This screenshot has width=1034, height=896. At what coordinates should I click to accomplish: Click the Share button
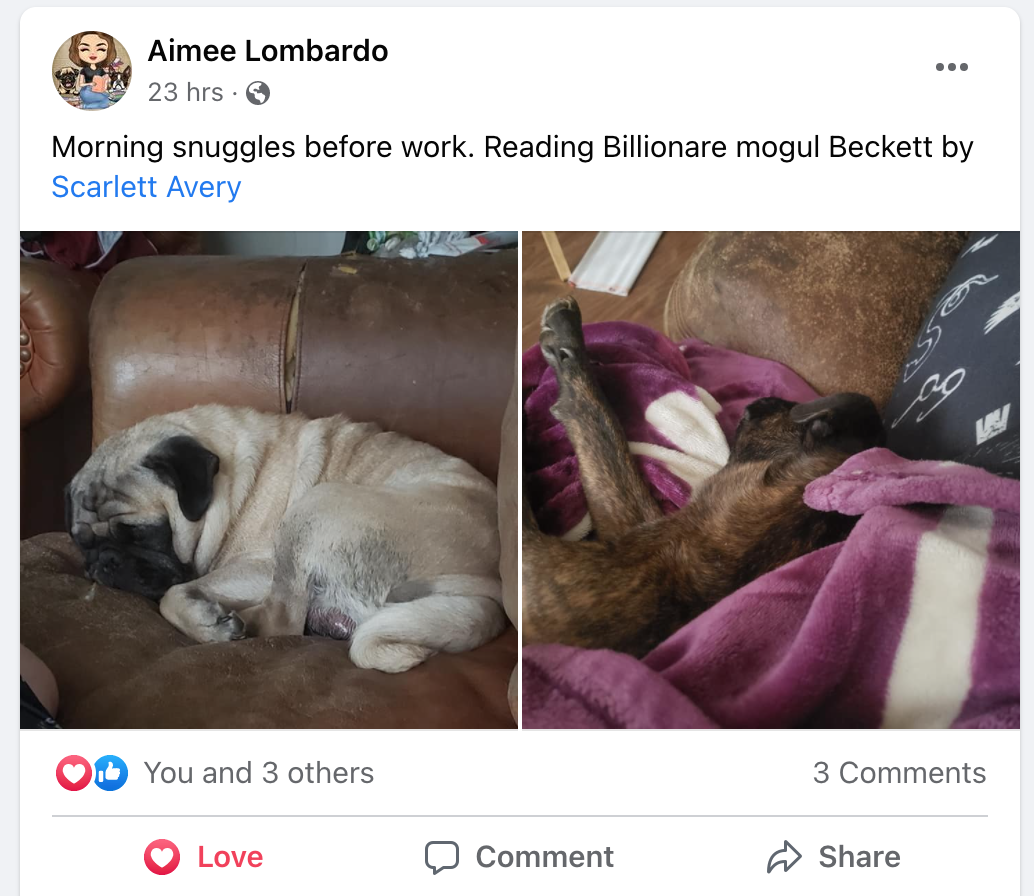pyautogui.click(x=834, y=857)
